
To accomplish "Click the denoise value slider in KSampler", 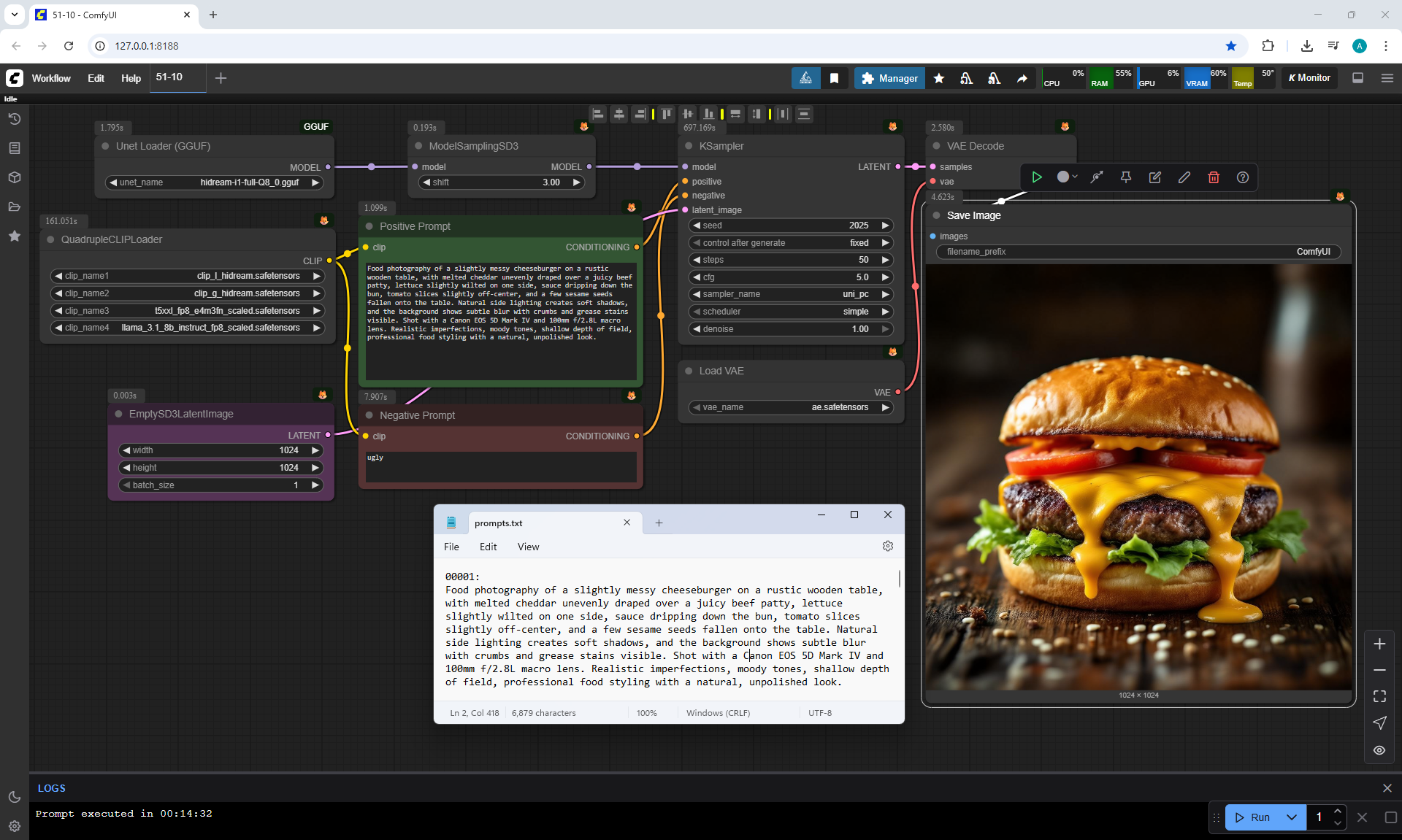I will point(790,329).
